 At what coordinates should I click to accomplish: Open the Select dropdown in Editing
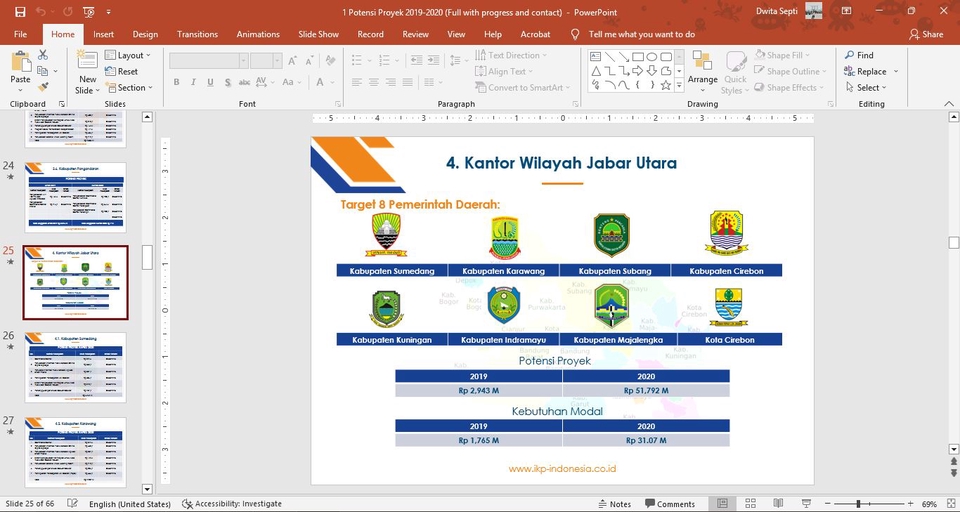866,88
